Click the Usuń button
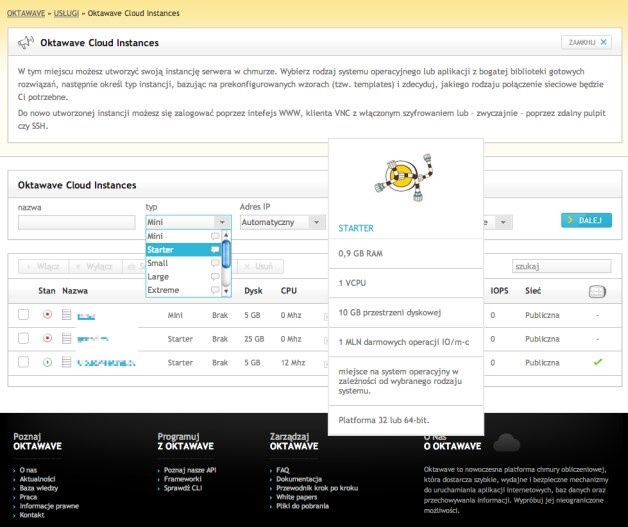The width and height of the screenshot is (628, 527). coord(259,266)
